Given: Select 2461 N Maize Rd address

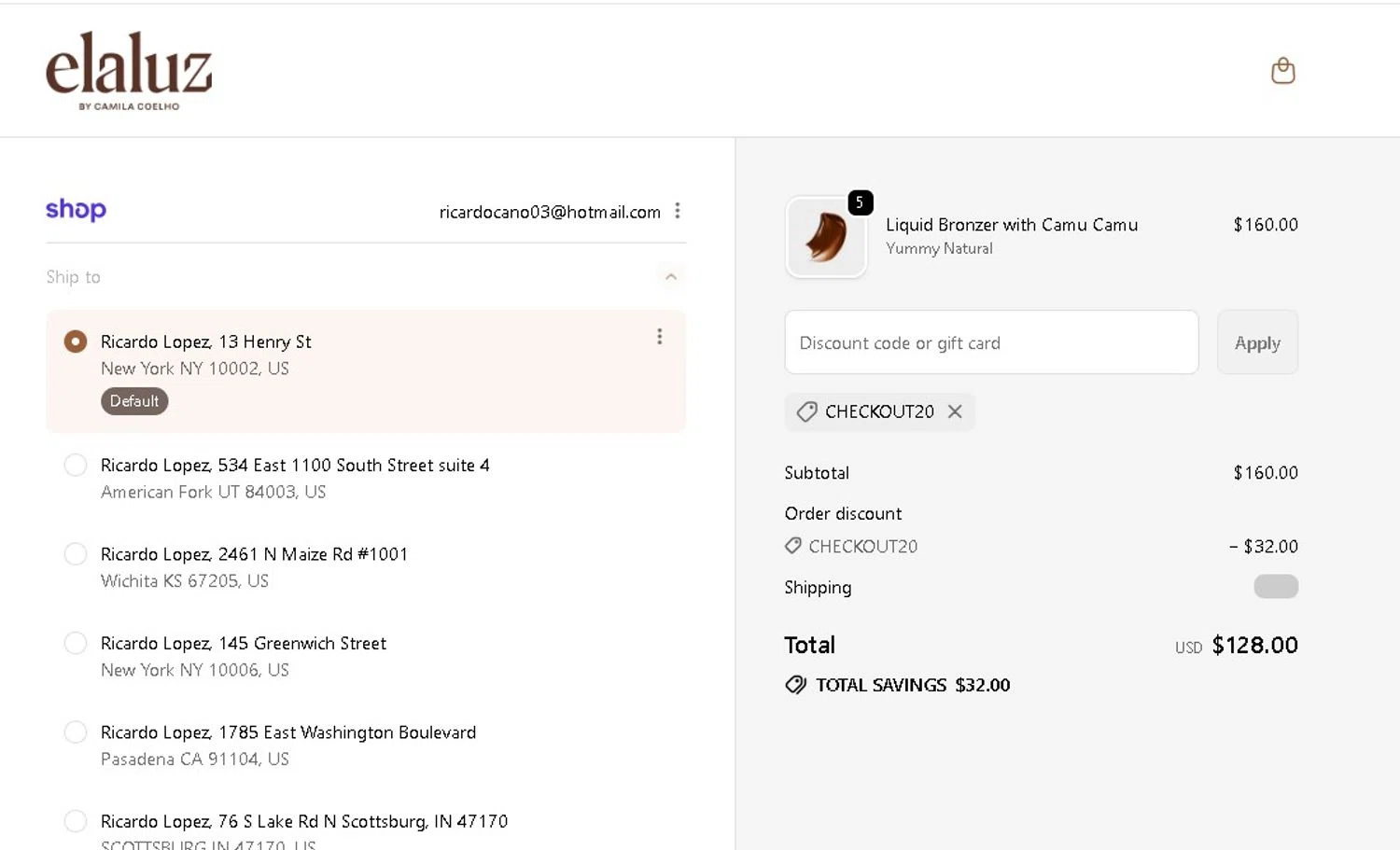Looking at the screenshot, I should 76,554.
